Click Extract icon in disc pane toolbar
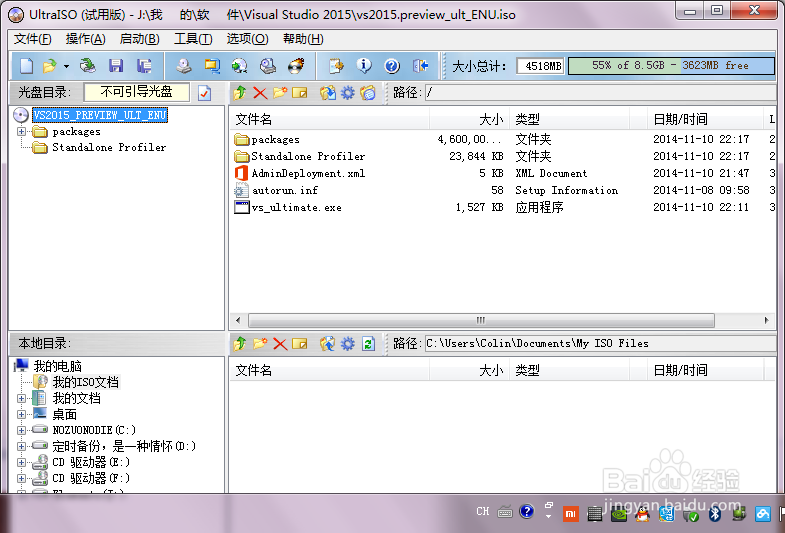The width and height of the screenshot is (785, 533). 328,93
